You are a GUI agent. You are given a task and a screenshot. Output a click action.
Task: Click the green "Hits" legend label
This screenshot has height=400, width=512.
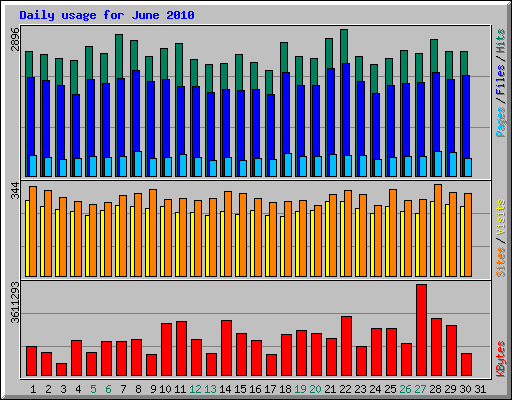501,41
